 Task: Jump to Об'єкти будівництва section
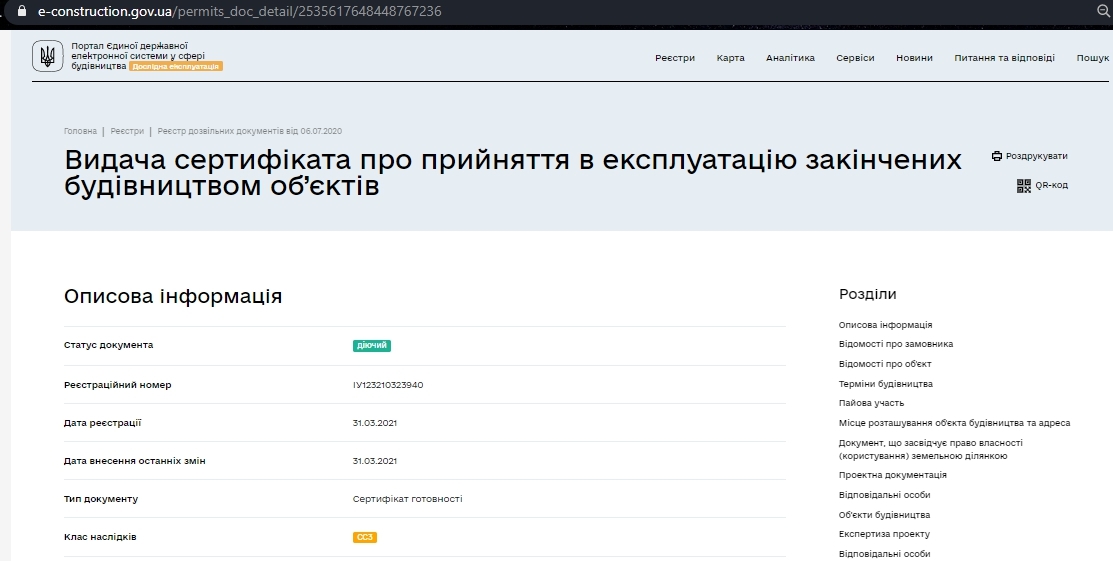[x=884, y=515]
